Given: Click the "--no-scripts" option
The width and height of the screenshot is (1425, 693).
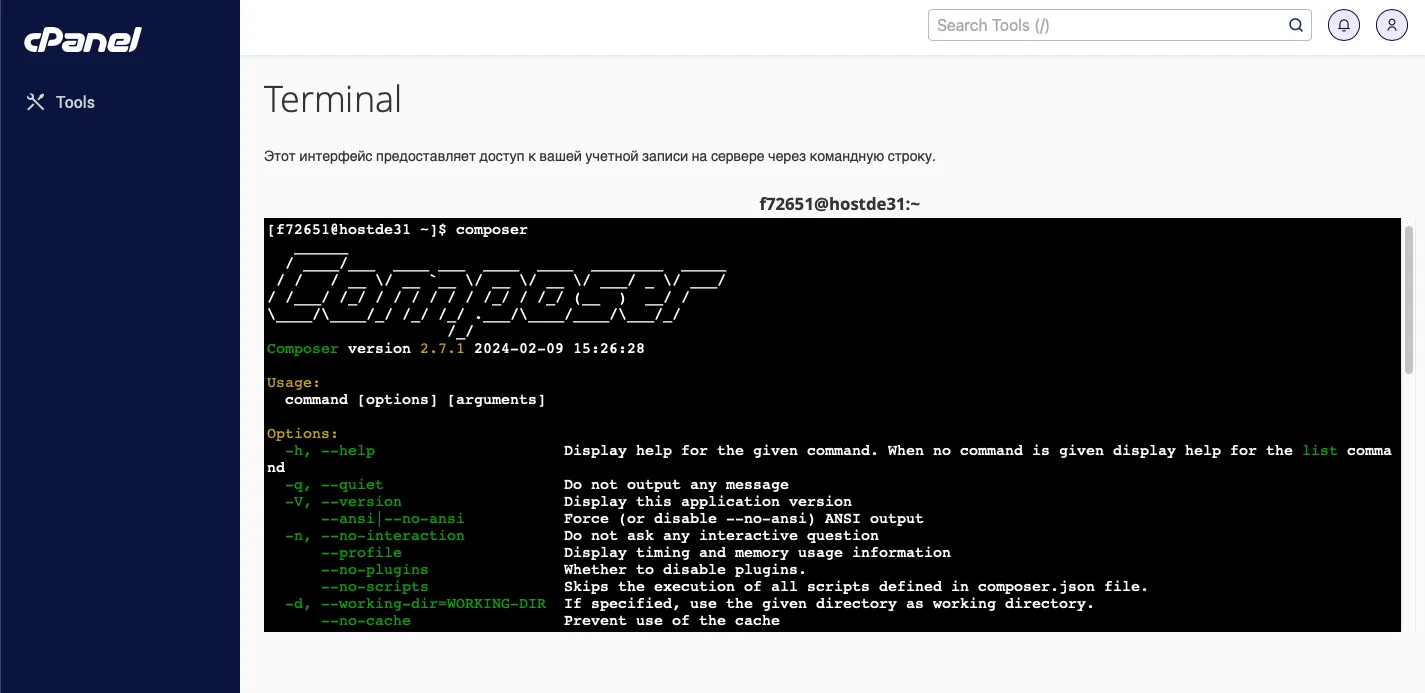Looking at the screenshot, I should 375,587.
